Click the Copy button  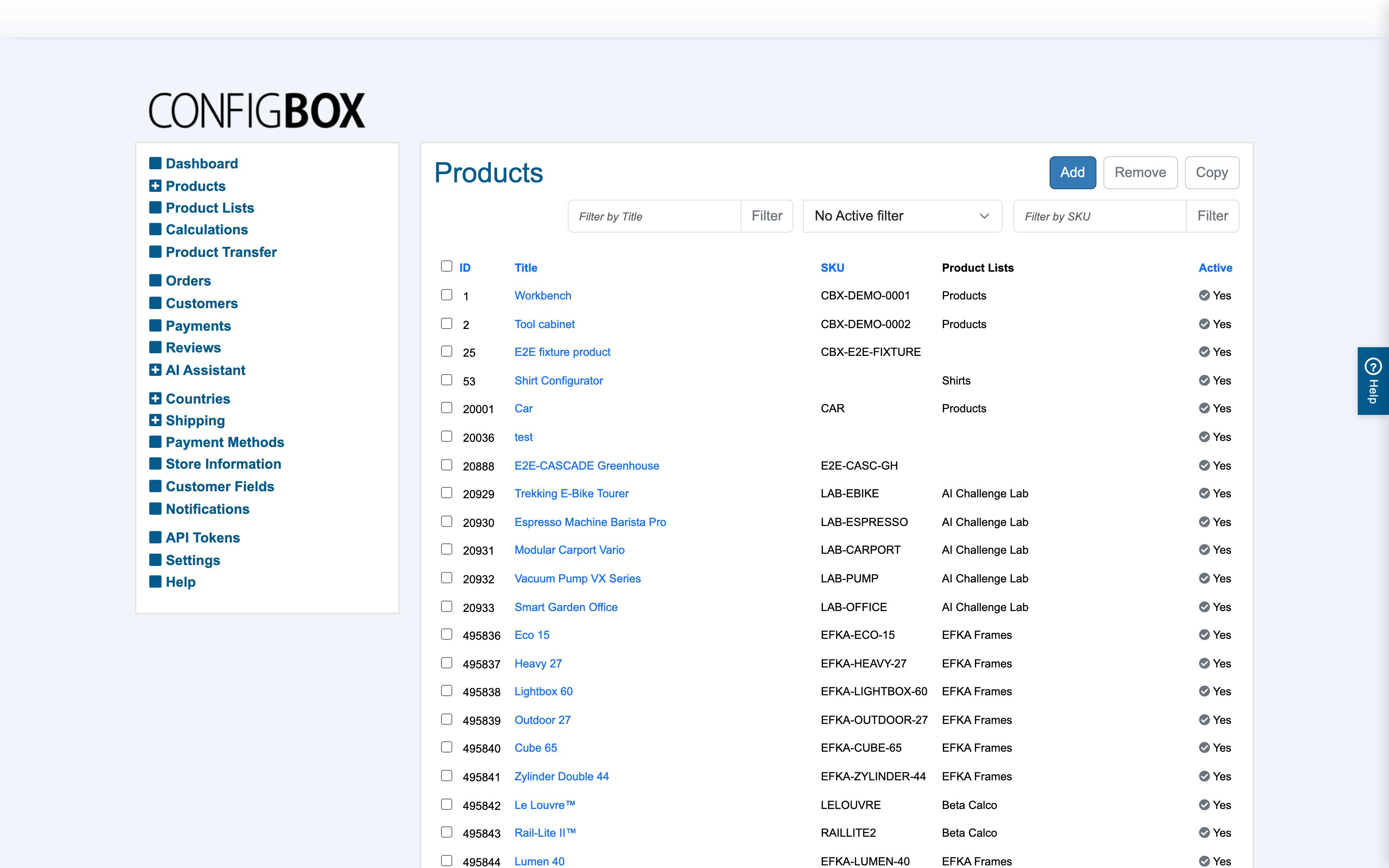[1211, 172]
